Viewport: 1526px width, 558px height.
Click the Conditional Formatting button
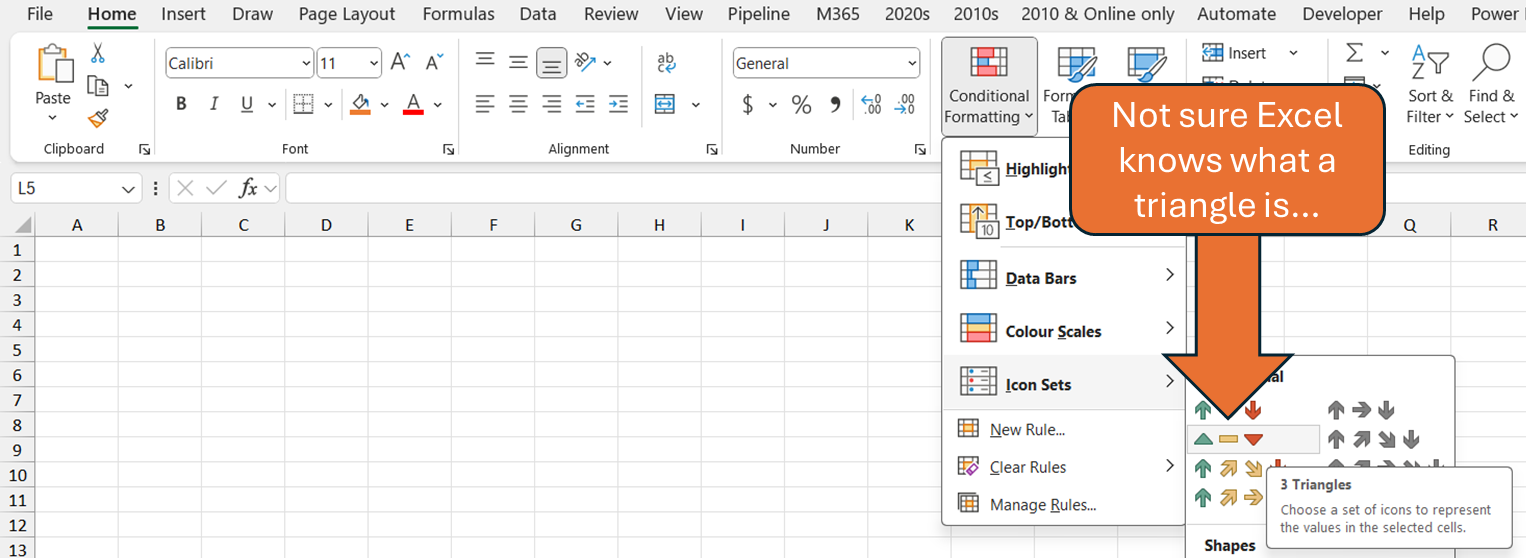pos(989,86)
